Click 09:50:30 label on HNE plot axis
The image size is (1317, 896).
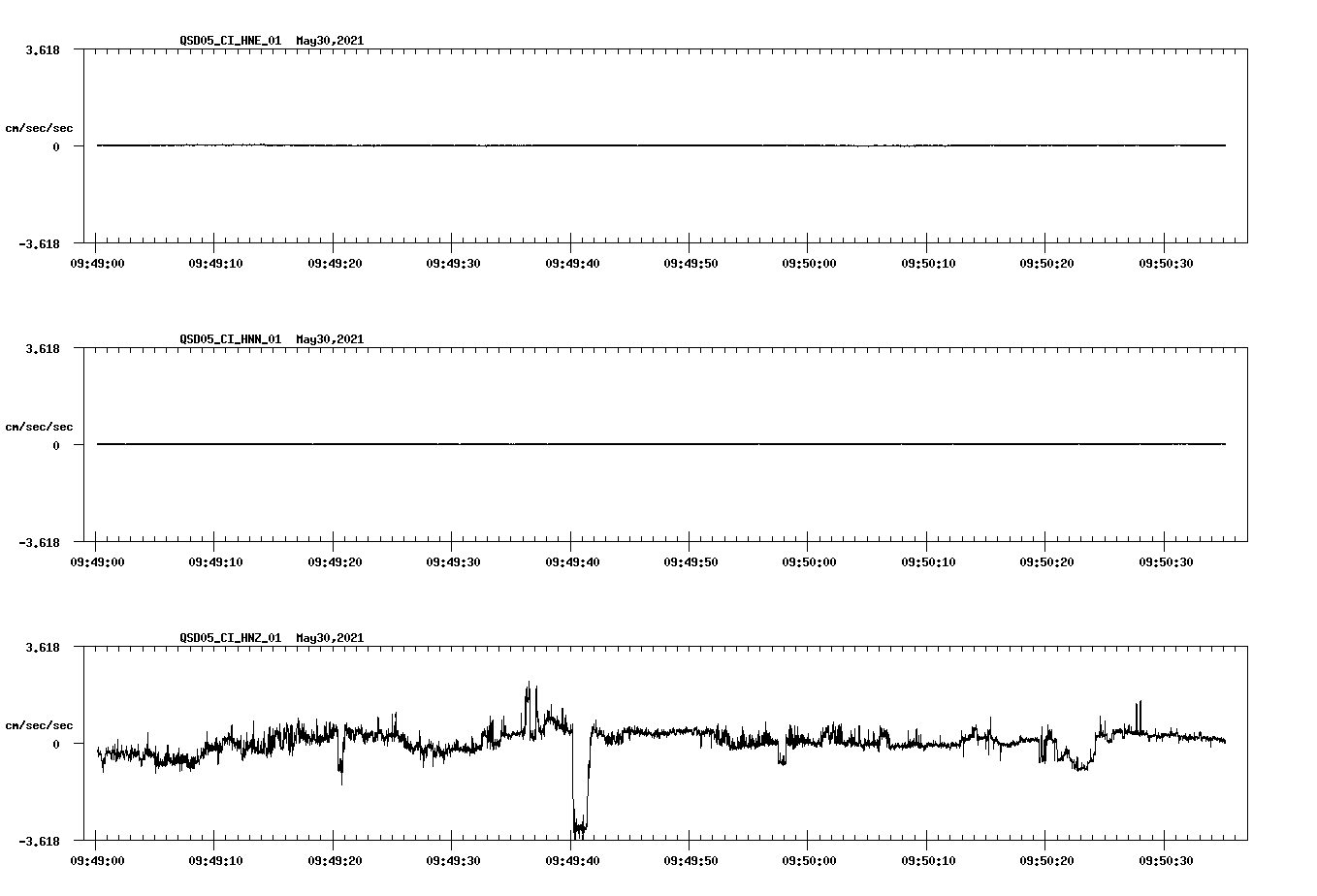[x=1166, y=263]
